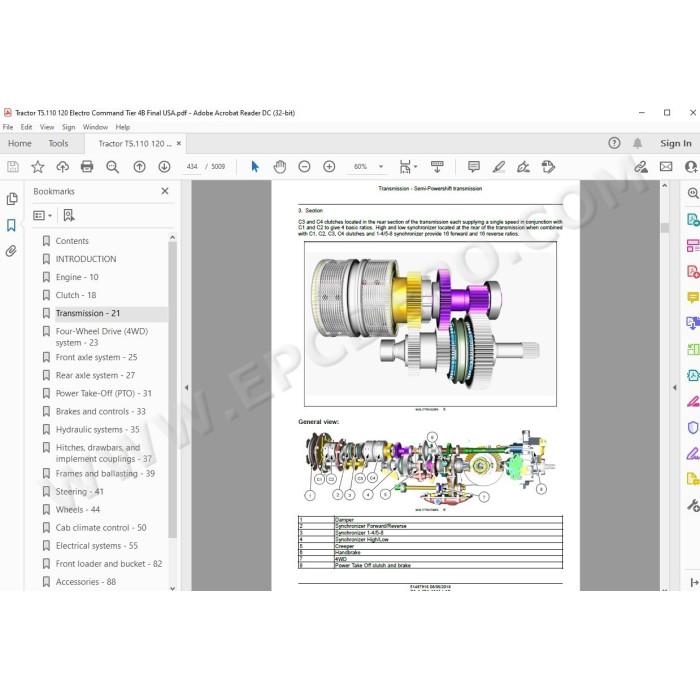Image resolution: width=700 pixels, height=700 pixels.
Task: Click the Sign In button
Action: click(x=676, y=144)
